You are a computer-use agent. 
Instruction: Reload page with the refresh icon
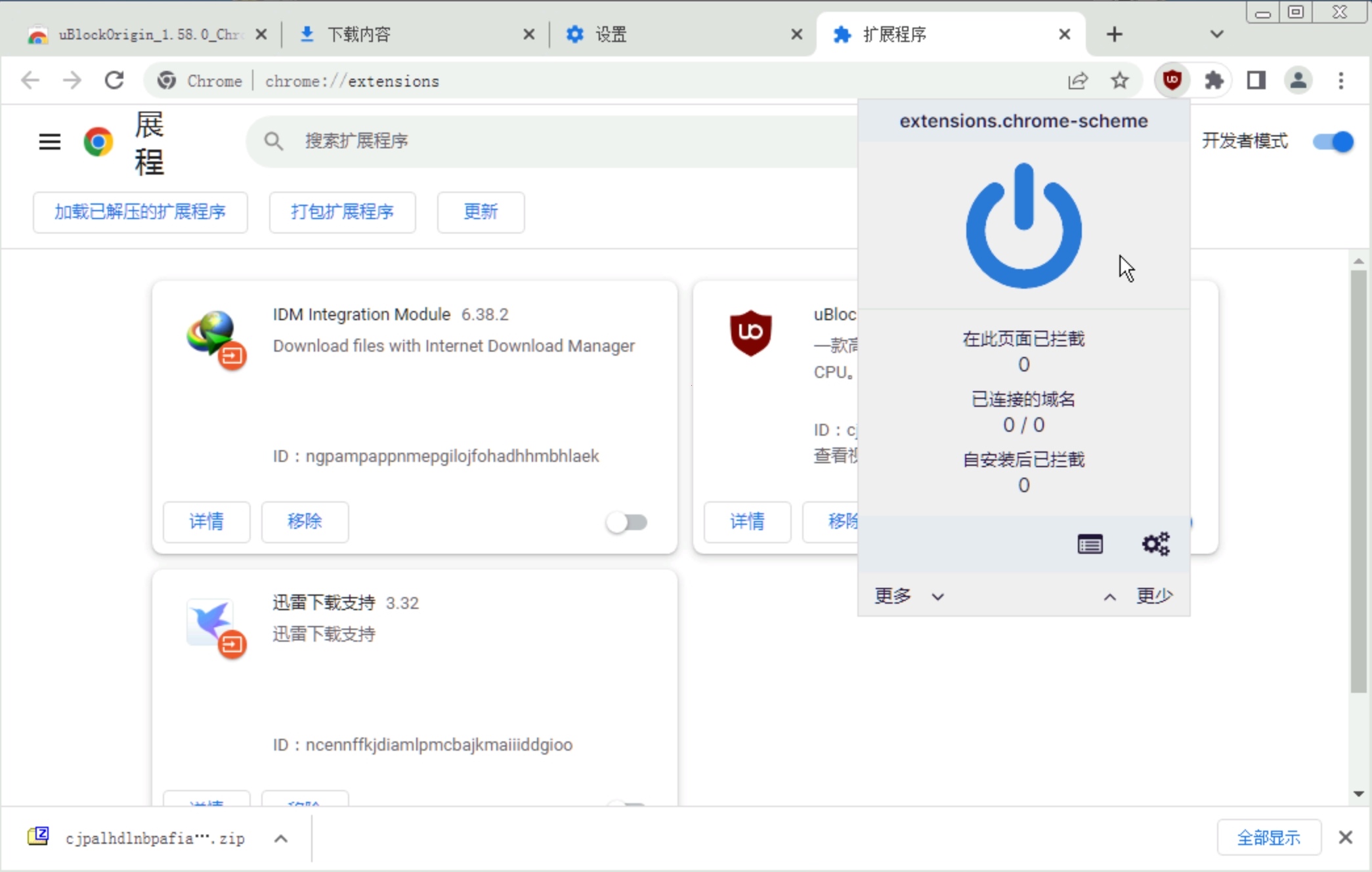pos(115,81)
